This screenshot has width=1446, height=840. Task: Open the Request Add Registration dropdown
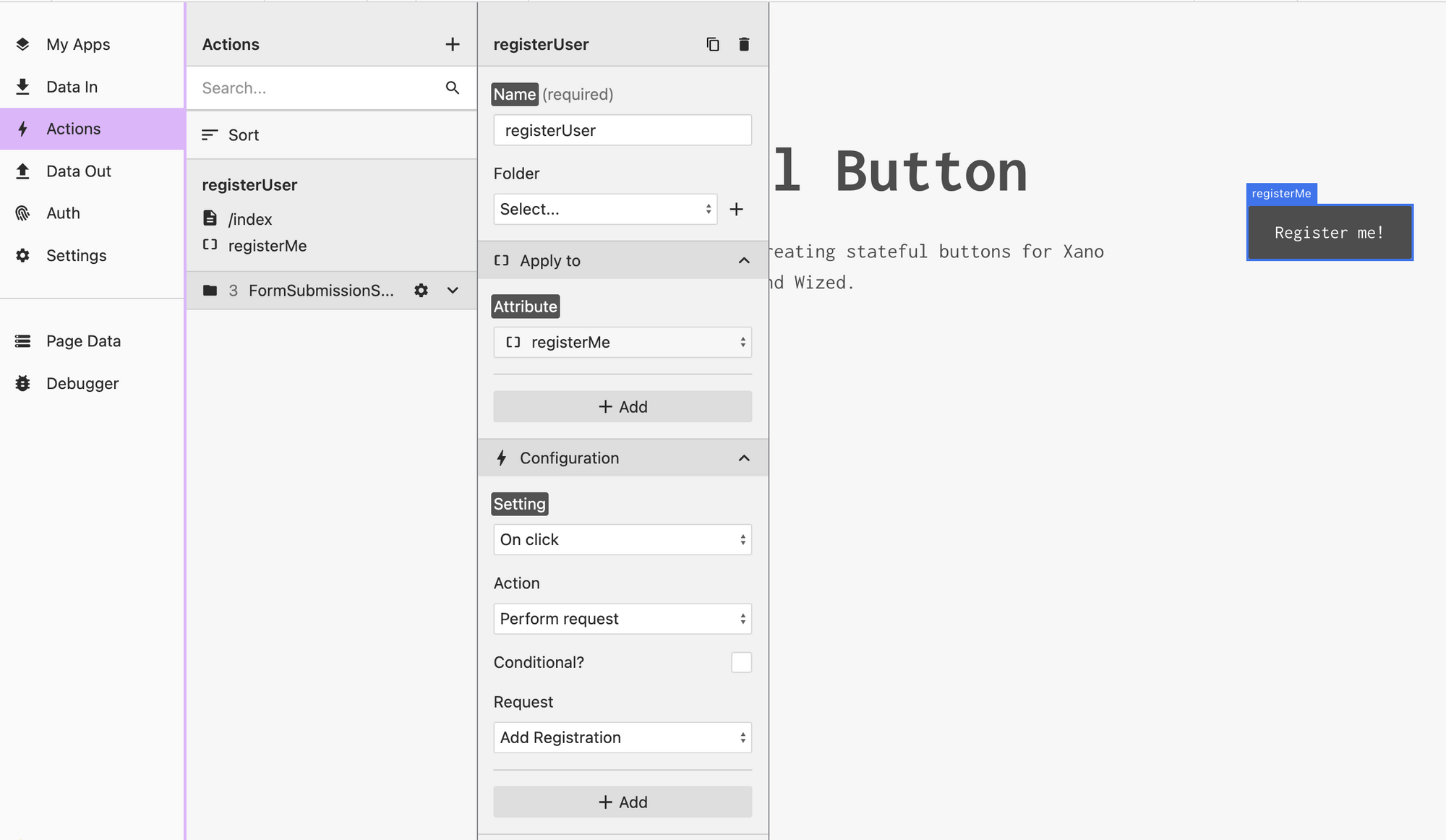tap(622, 738)
